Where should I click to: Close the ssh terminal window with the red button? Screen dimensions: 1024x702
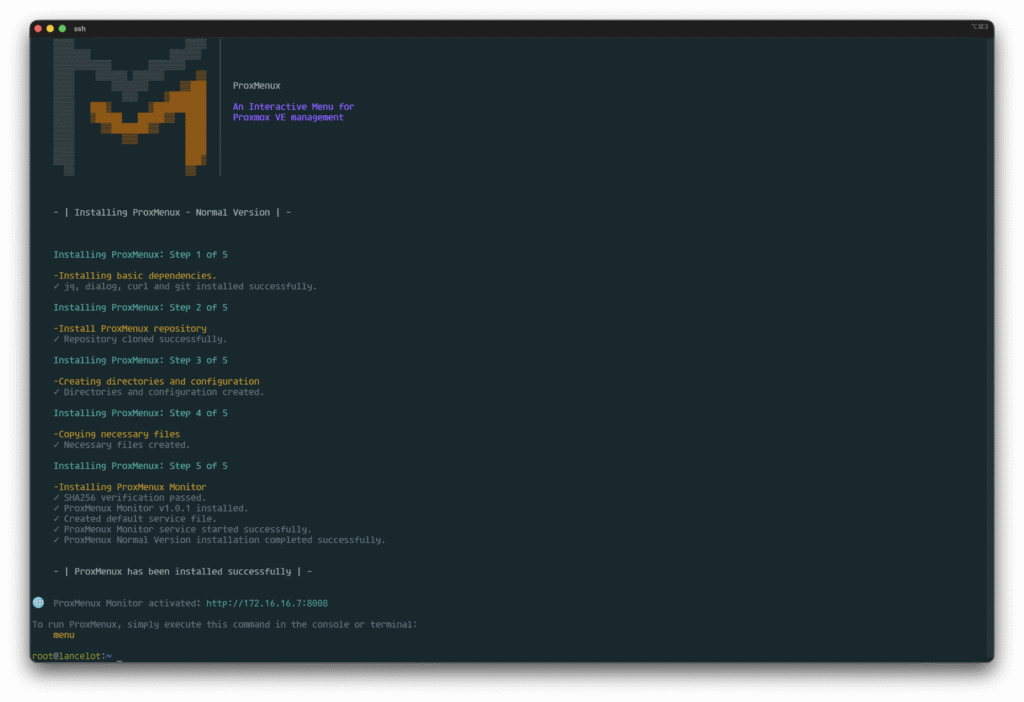pyautogui.click(x=38, y=28)
